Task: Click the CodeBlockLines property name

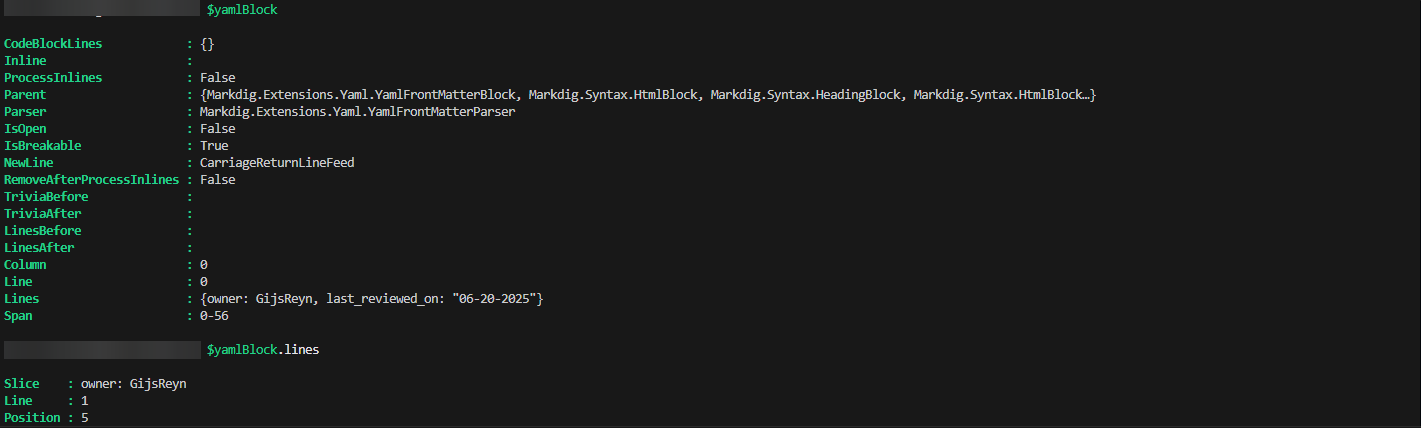Action: (53, 44)
